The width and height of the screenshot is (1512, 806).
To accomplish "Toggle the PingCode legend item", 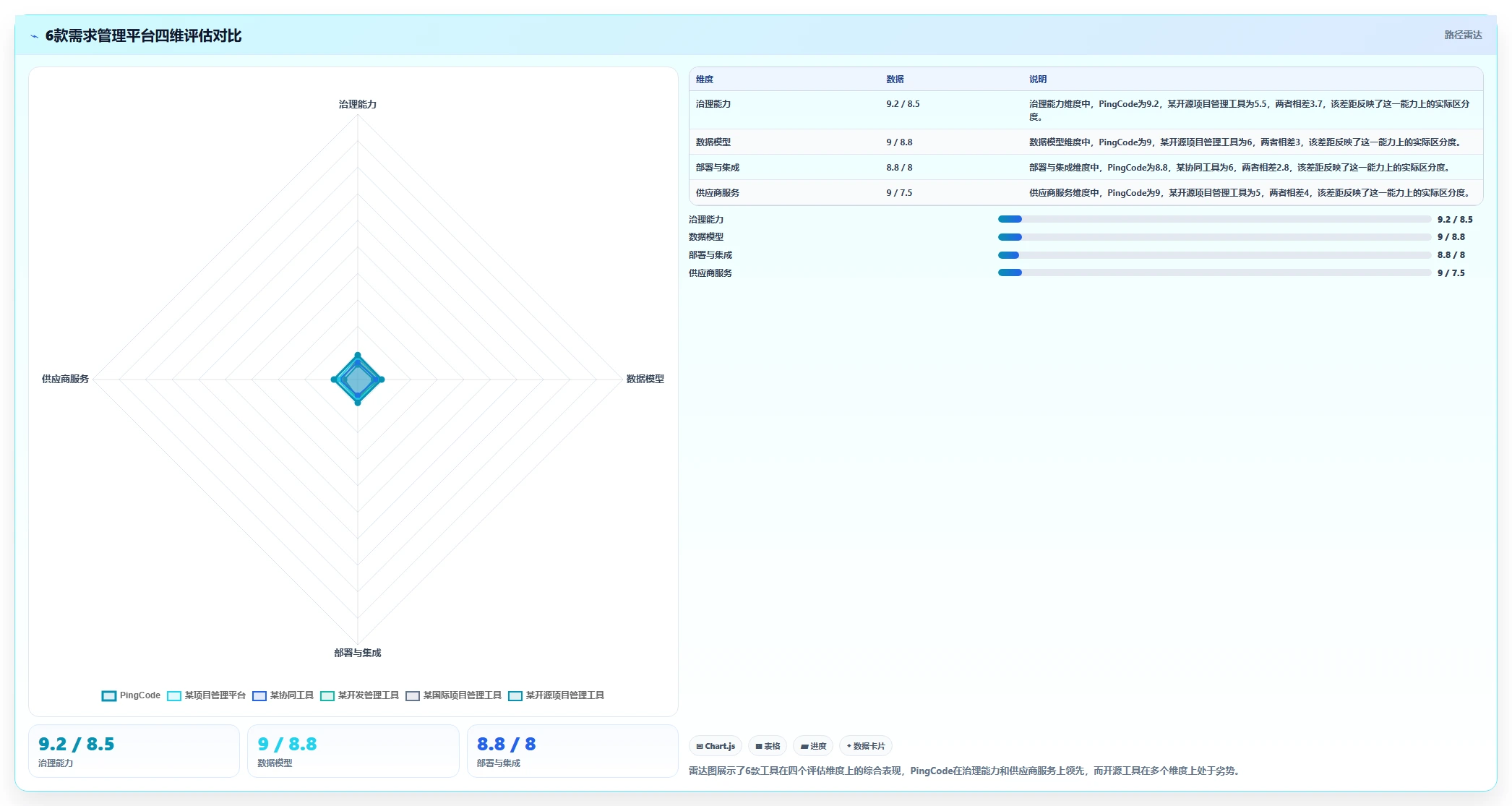I will [131, 695].
